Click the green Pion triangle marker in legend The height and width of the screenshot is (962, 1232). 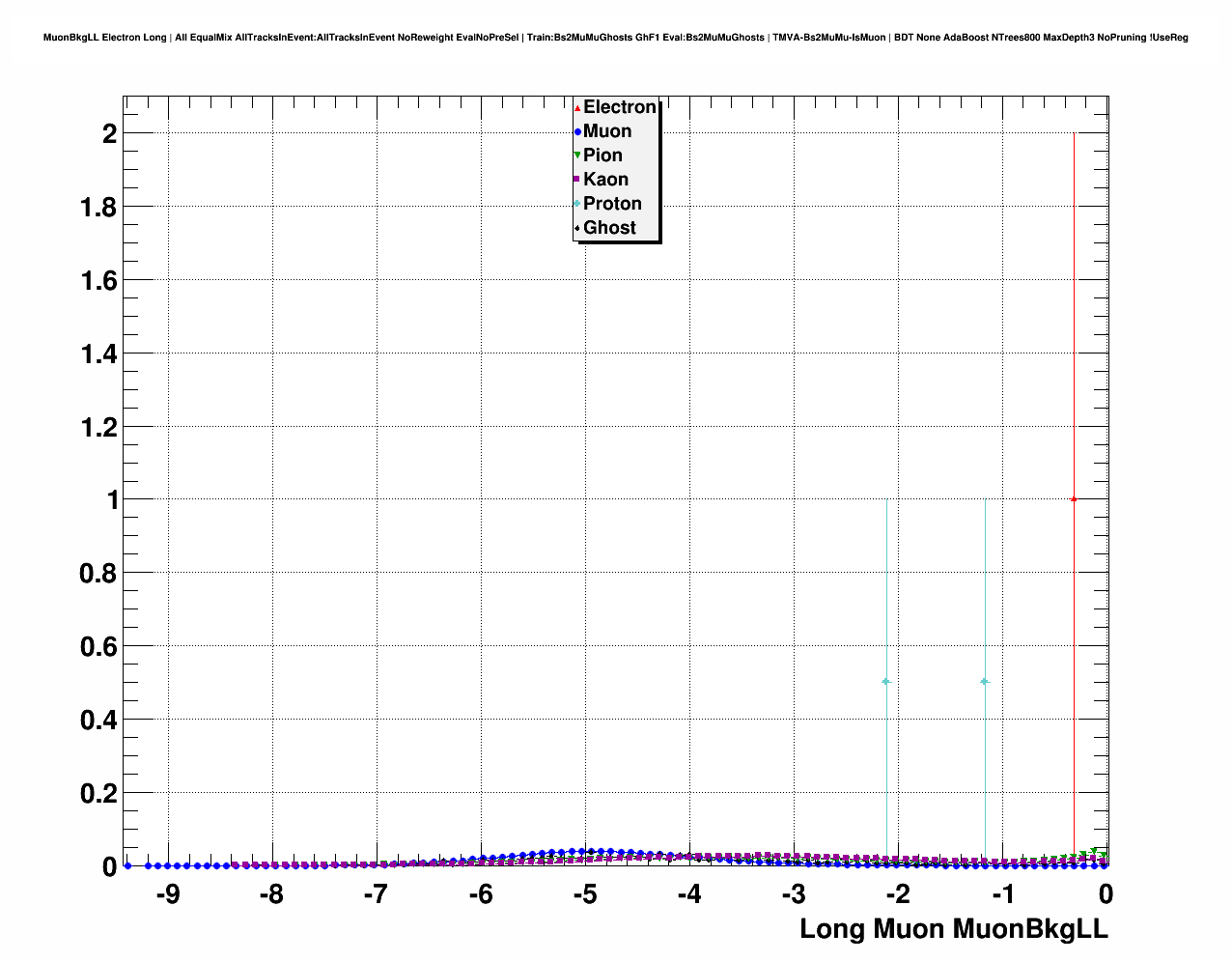(577, 156)
